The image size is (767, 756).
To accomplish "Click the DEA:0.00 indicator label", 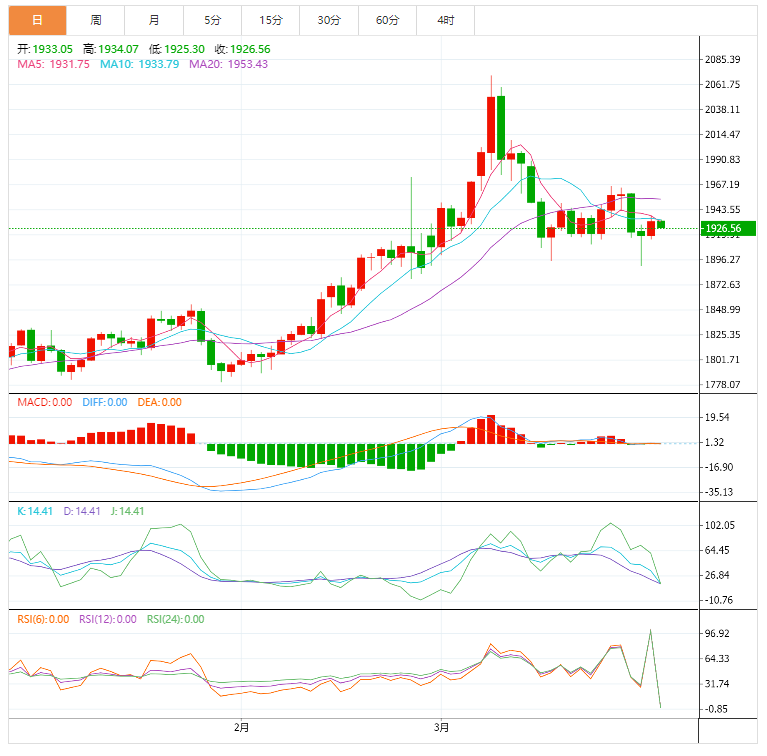I will pyautogui.click(x=159, y=402).
